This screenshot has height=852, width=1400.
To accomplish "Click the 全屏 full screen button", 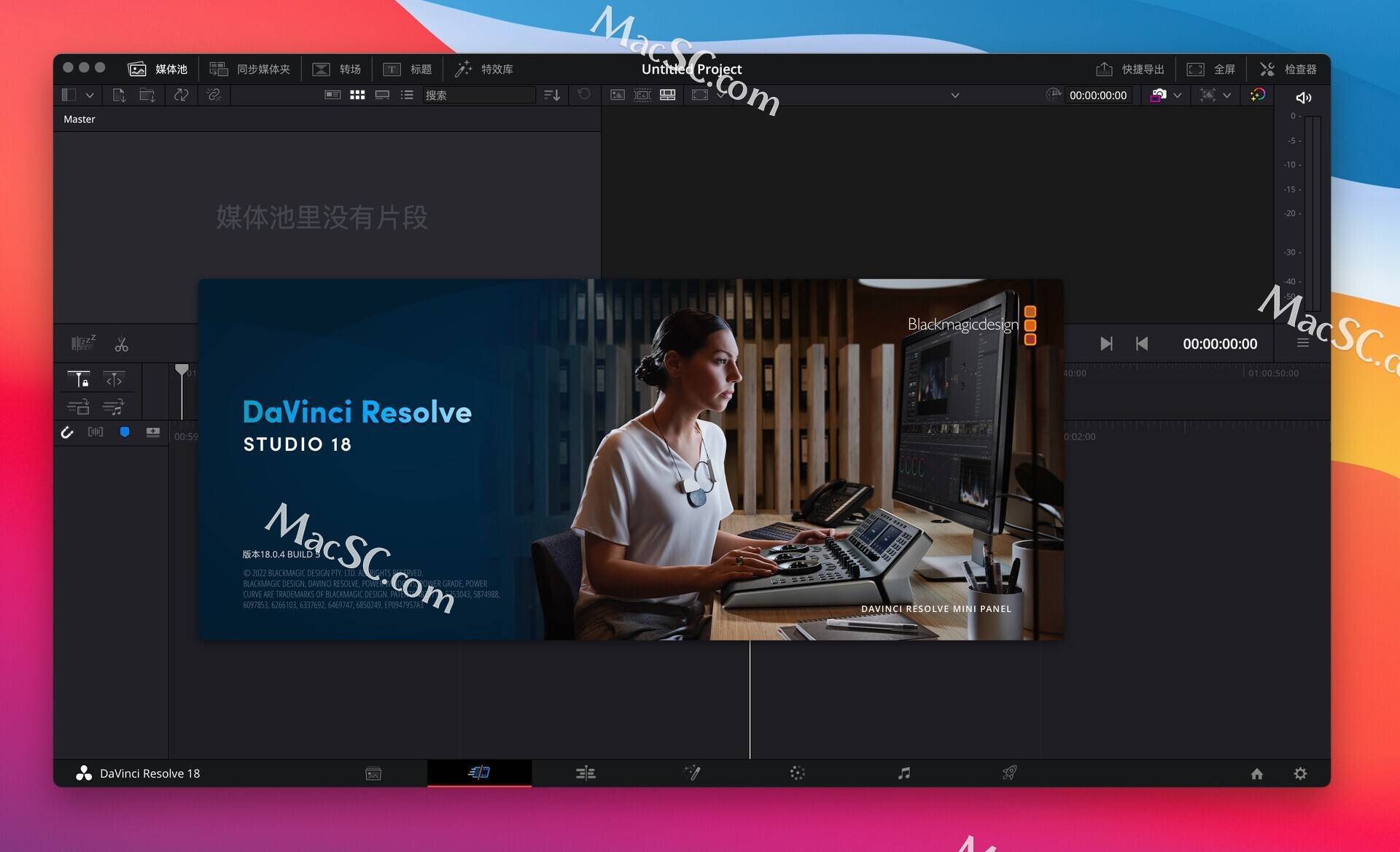I will (x=1210, y=69).
